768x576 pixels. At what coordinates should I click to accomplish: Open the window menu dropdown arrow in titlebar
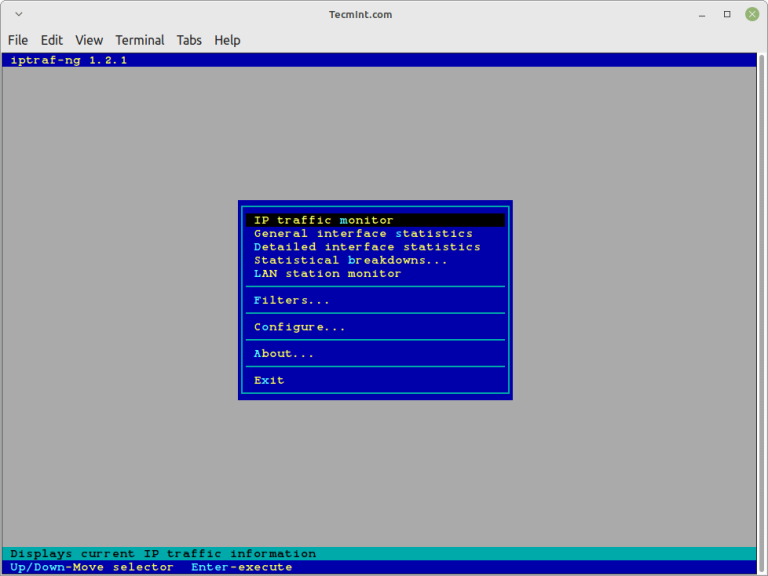(19, 14)
